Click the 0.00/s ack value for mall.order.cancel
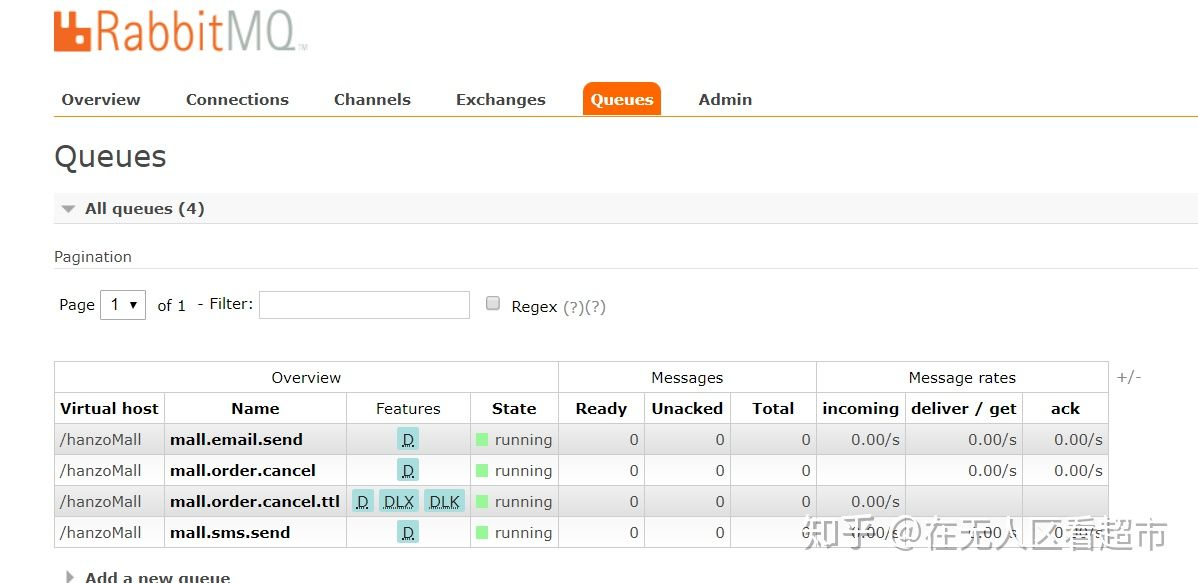This screenshot has height=583, width=1198. pos(1078,471)
